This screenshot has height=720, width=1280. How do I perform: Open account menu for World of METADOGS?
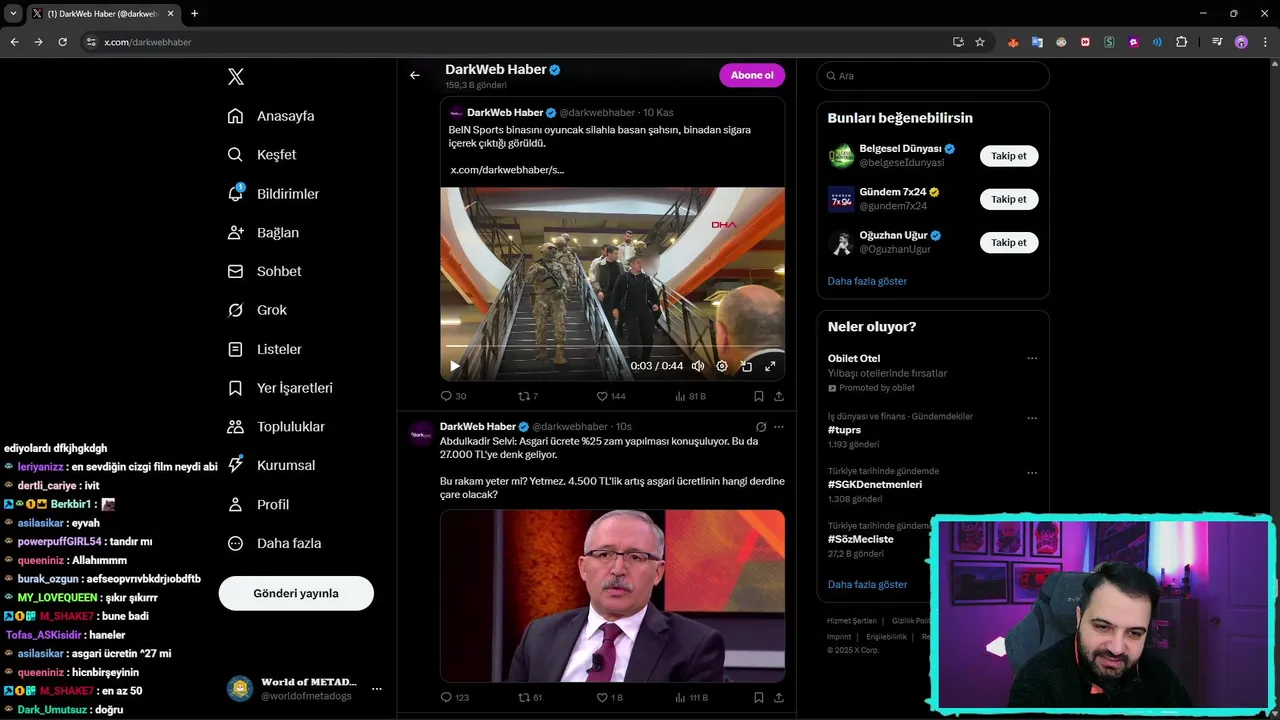(x=376, y=689)
